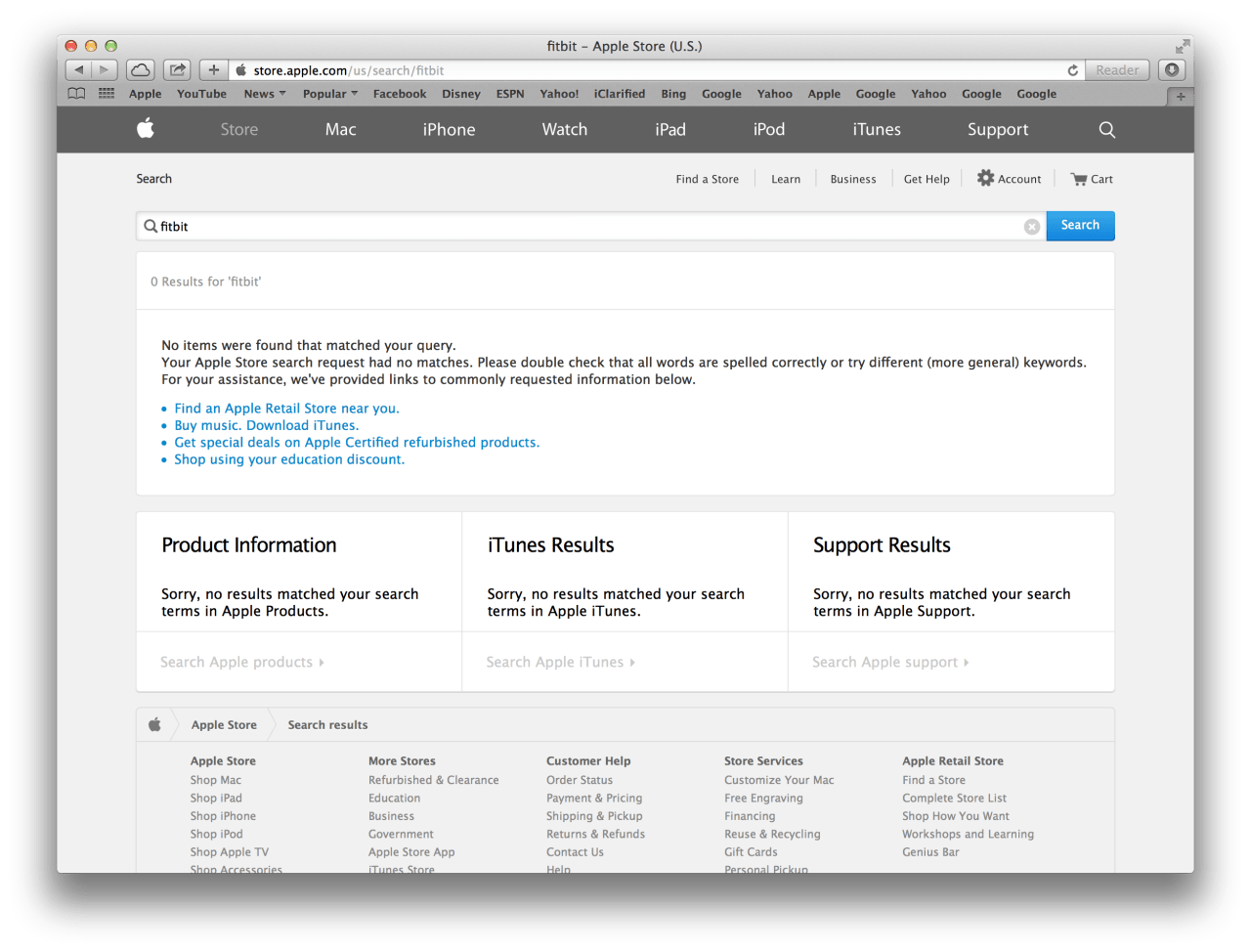Image resolution: width=1251 pixels, height=952 pixels.
Task: Open Top Sites grid icon
Action: click(107, 94)
